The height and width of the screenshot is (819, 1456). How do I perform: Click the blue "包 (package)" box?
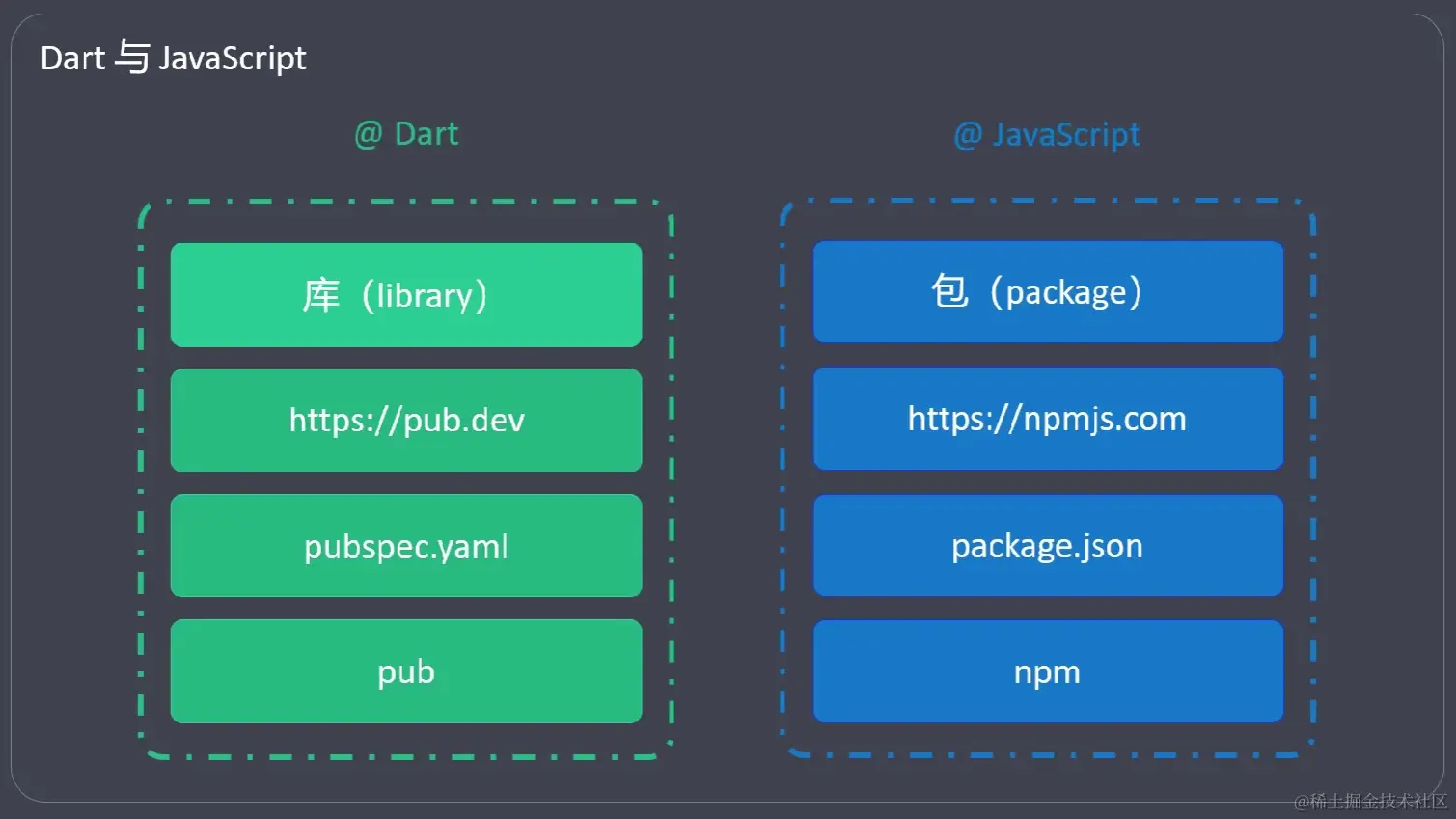(1048, 292)
